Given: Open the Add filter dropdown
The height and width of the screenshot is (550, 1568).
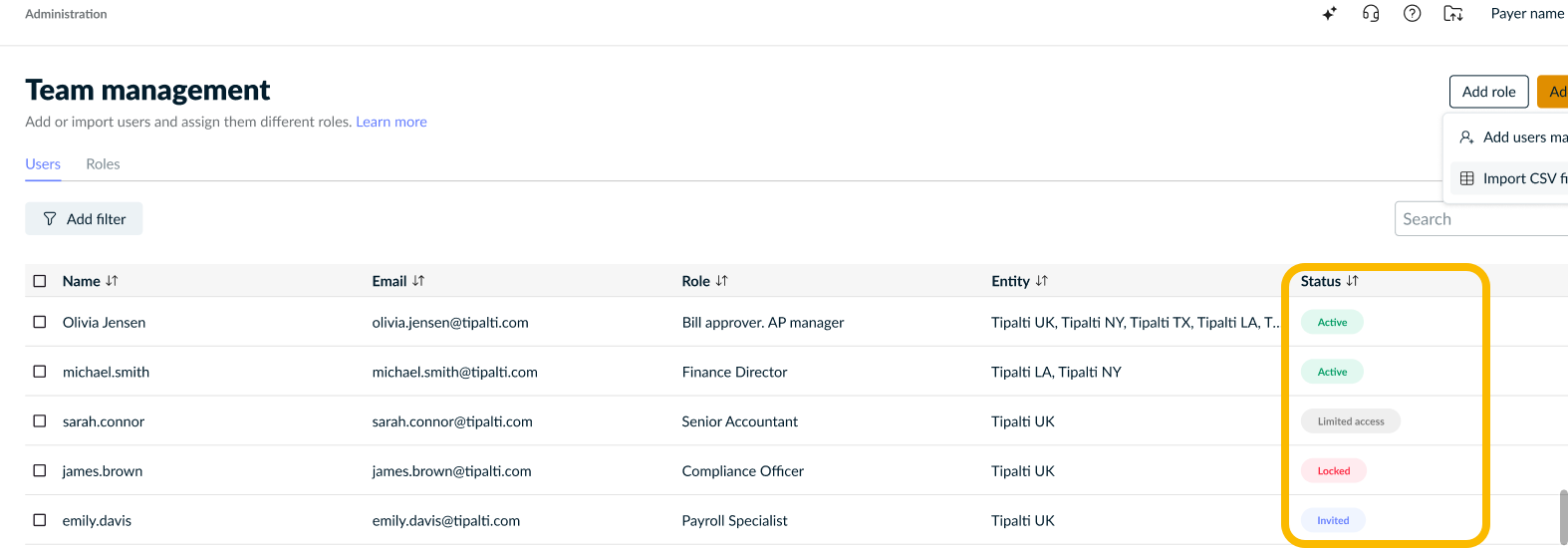Looking at the screenshot, I should 84,219.
